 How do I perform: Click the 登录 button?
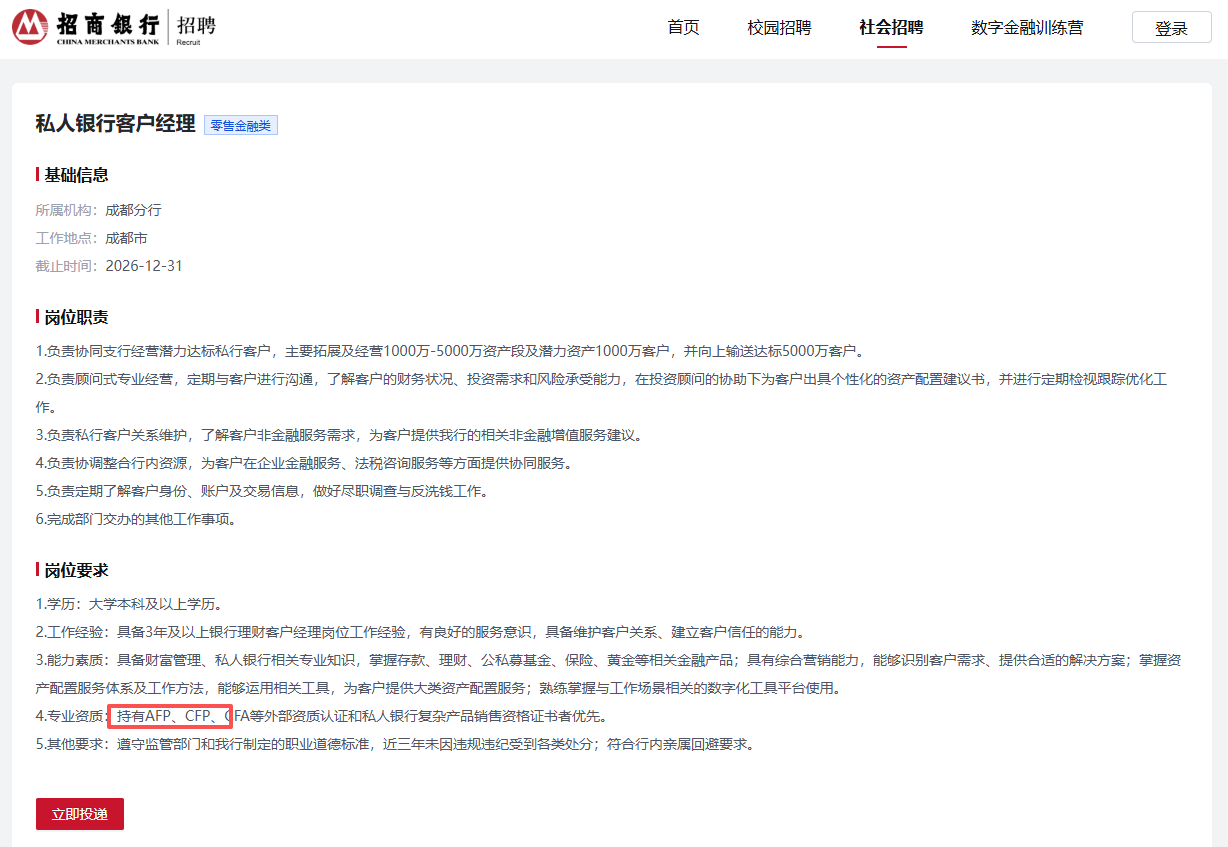point(1171,28)
